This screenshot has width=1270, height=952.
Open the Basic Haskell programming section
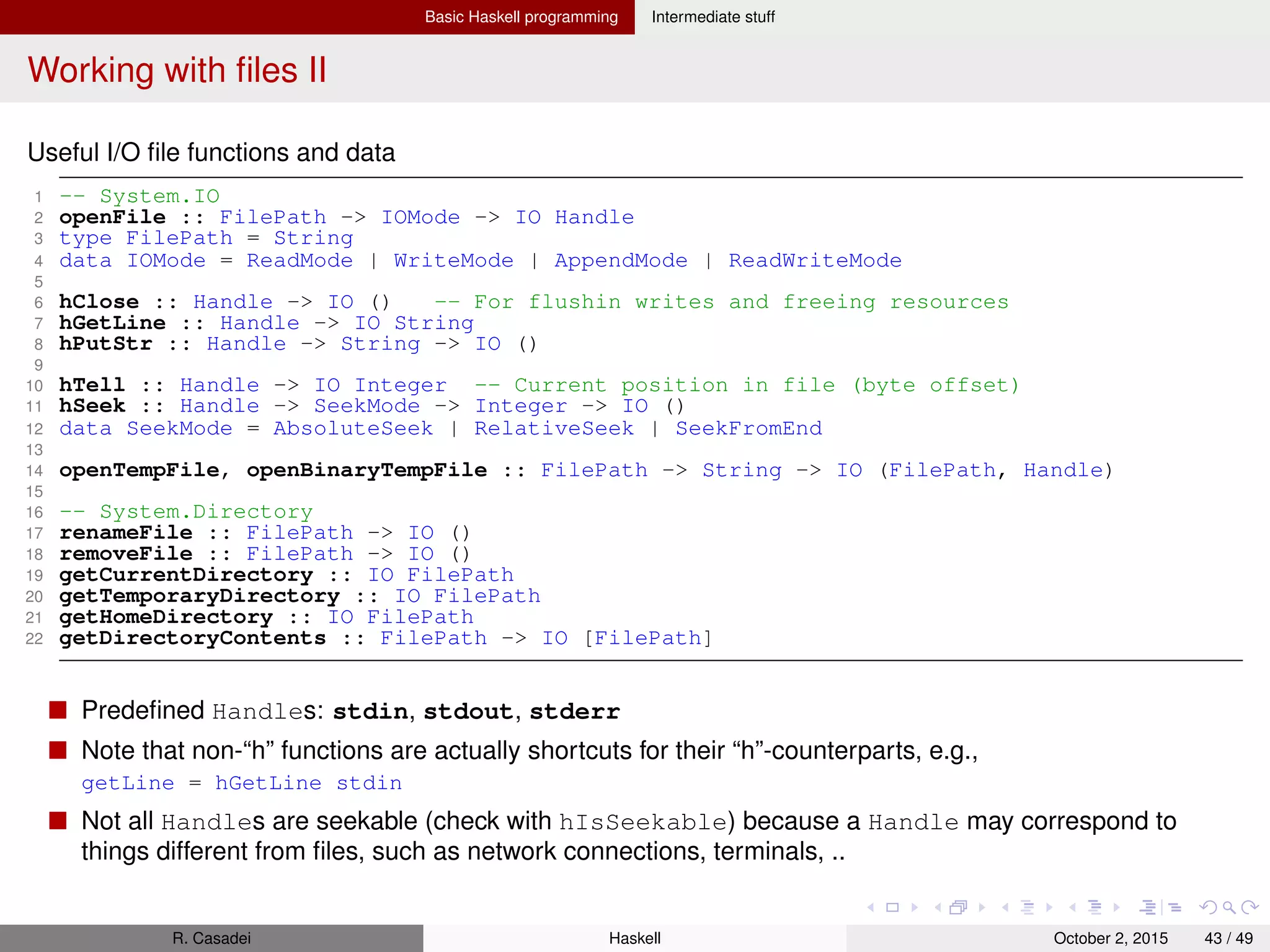[x=522, y=17]
